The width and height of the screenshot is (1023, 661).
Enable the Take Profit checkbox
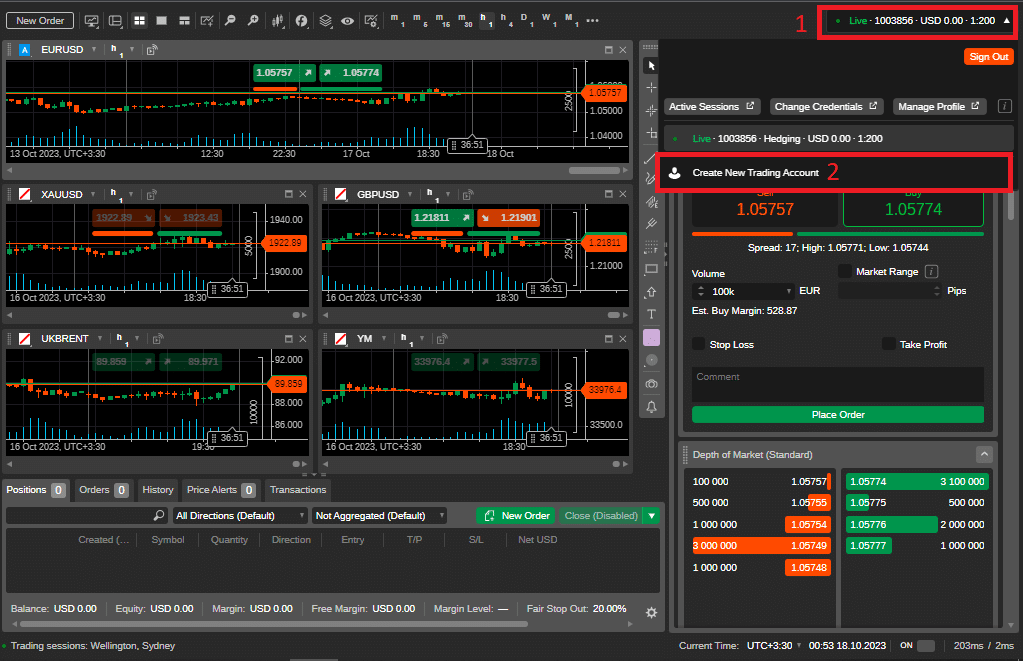[x=889, y=345]
